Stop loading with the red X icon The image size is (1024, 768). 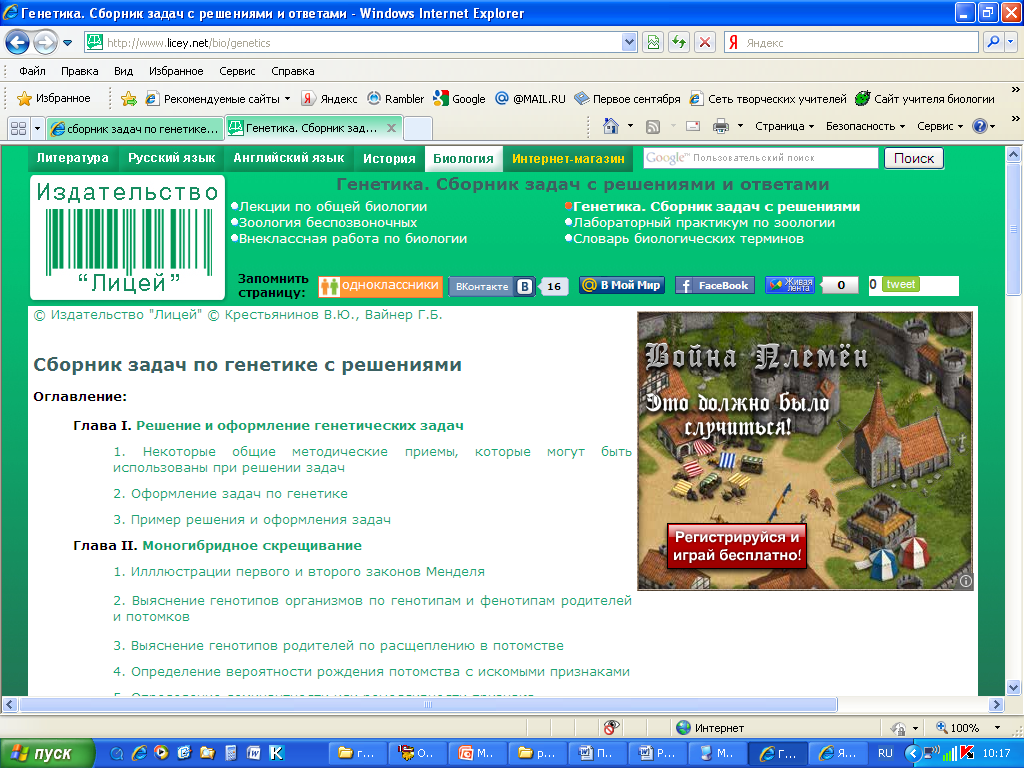coord(705,43)
